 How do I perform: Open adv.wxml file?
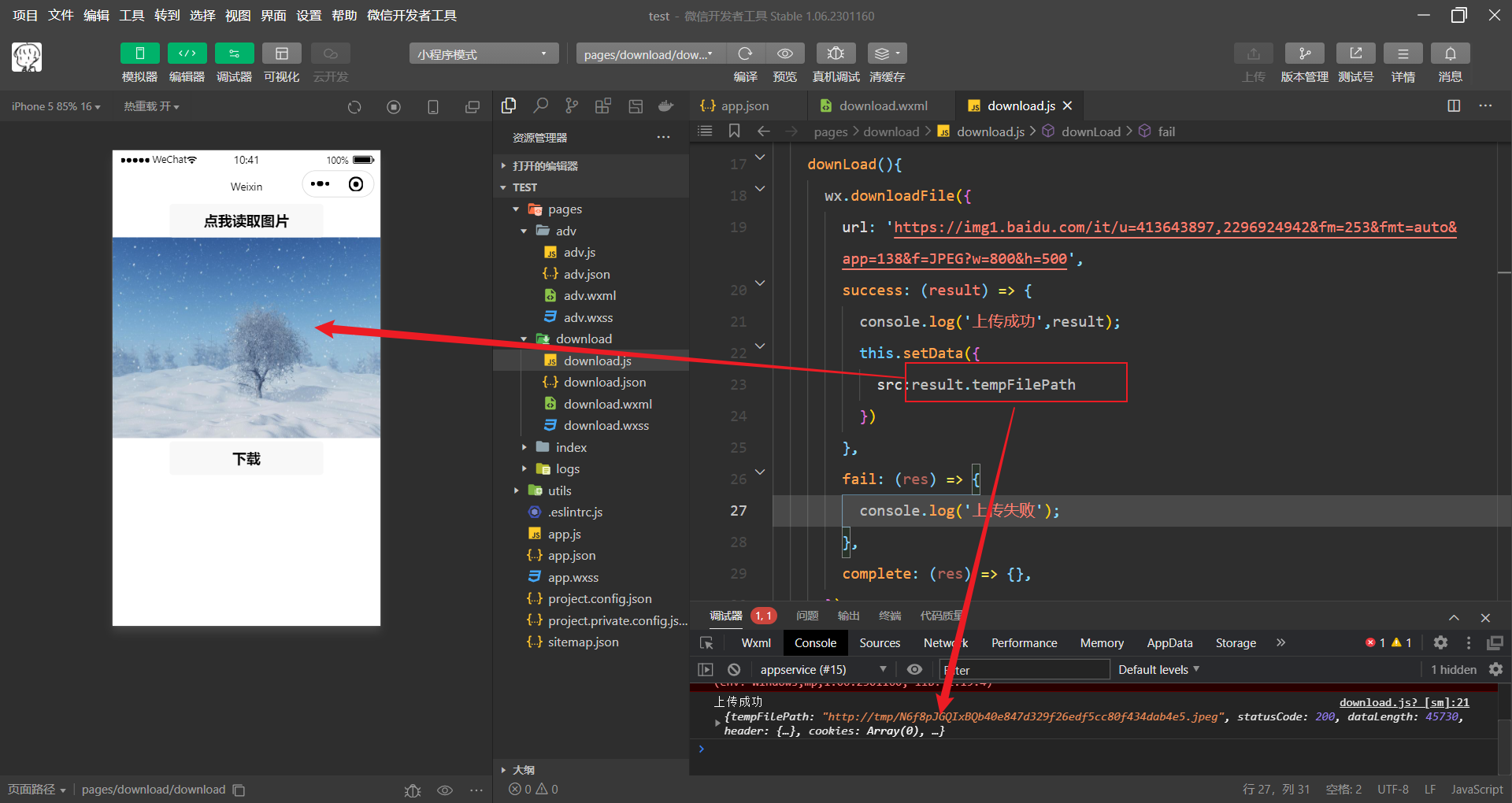(591, 295)
